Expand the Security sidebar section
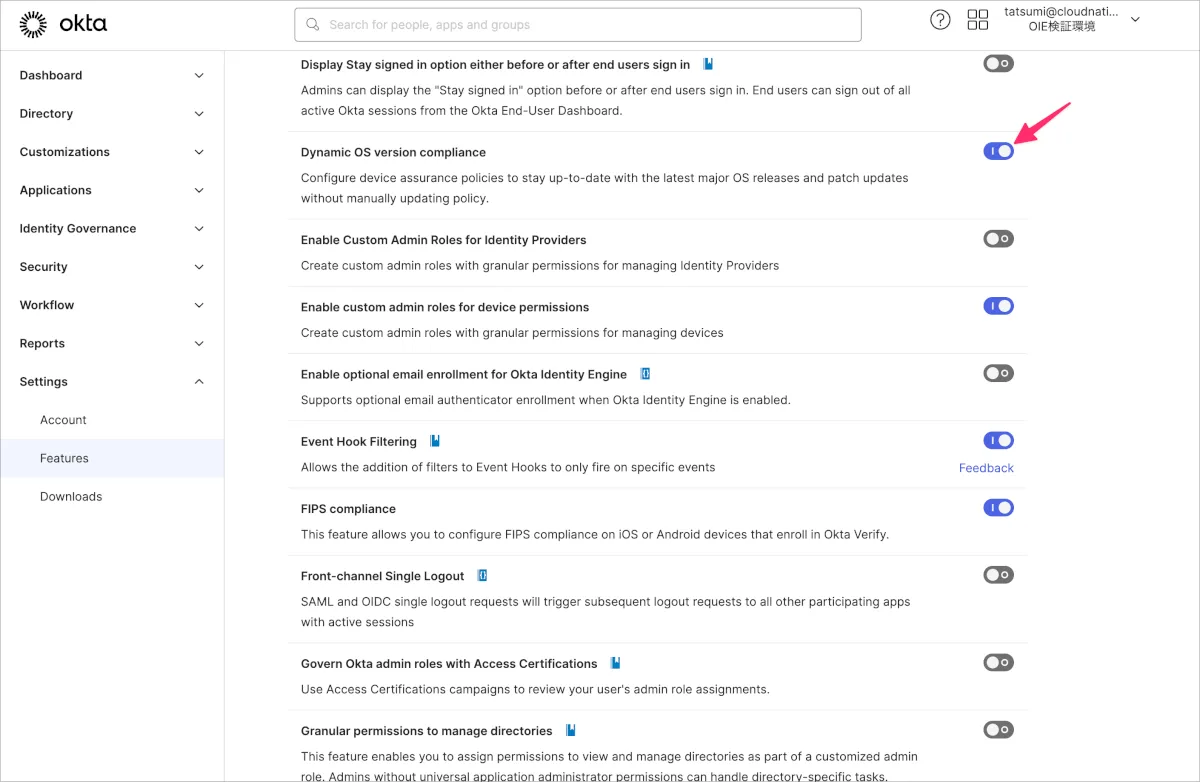Screen dimensions: 1200x782 pos(111,267)
